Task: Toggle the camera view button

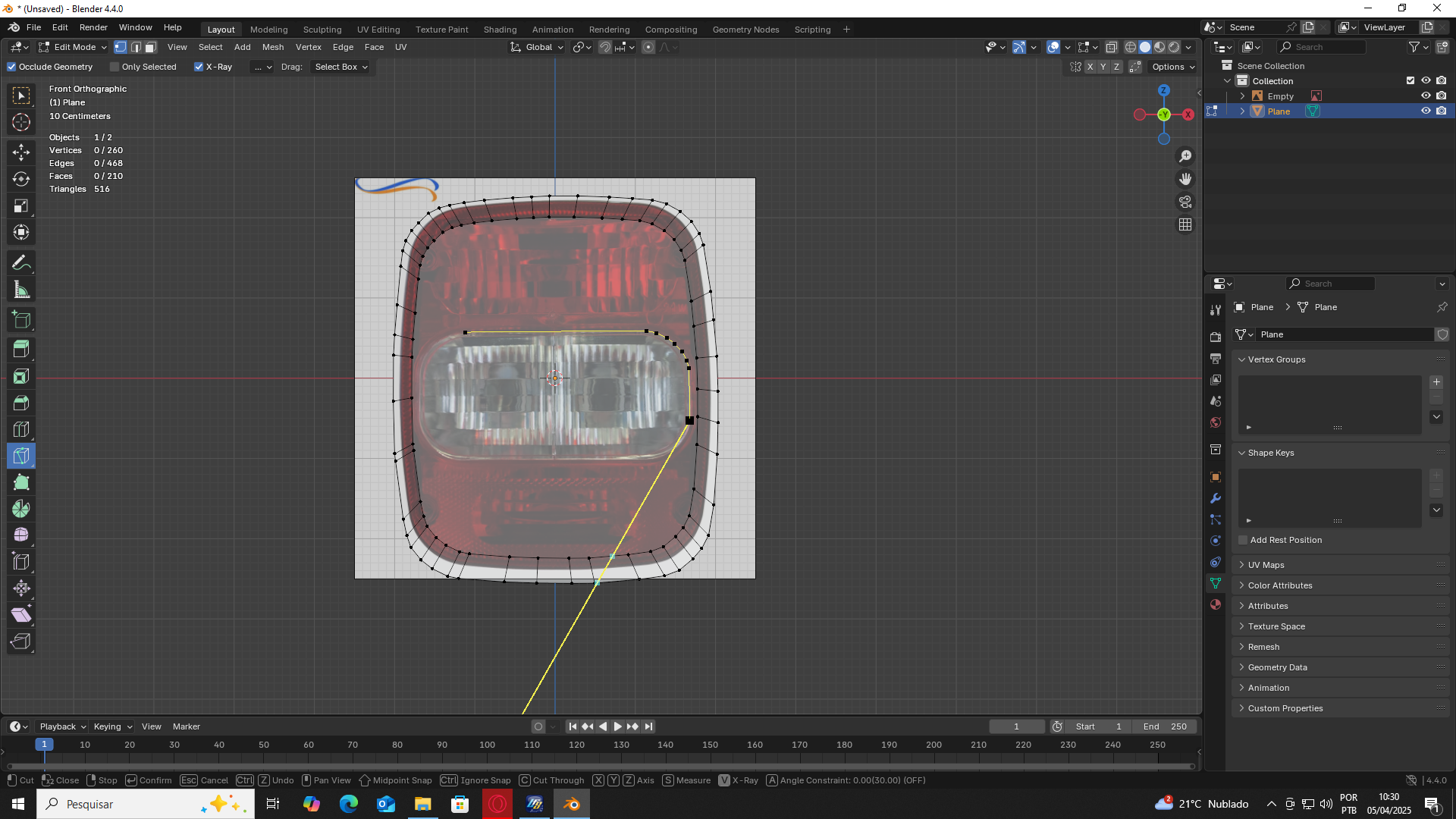Action: [1185, 202]
